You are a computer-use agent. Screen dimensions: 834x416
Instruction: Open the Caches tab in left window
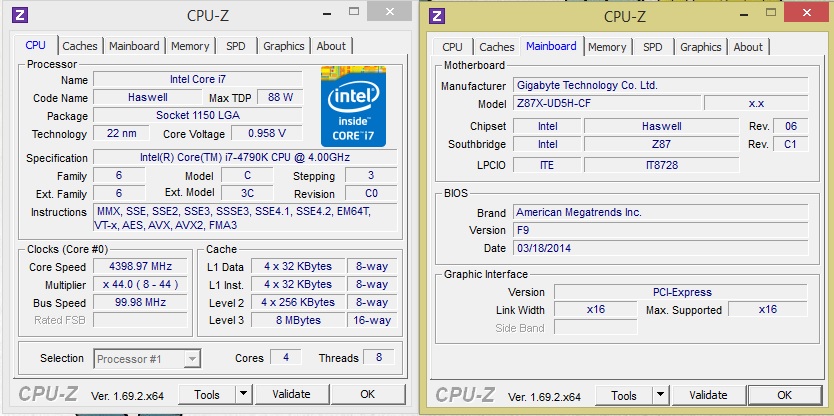coord(80,46)
